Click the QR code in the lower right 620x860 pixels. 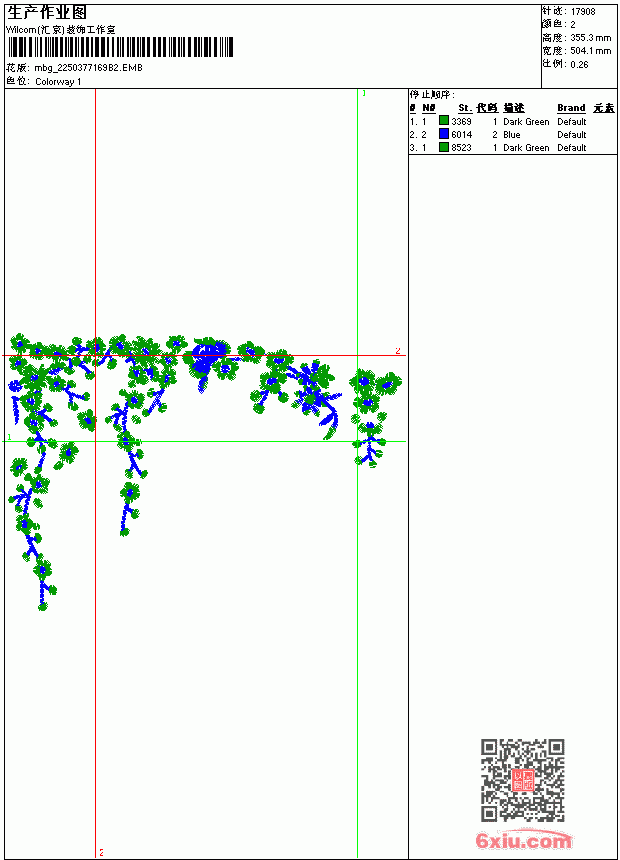(x=523, y=780)
